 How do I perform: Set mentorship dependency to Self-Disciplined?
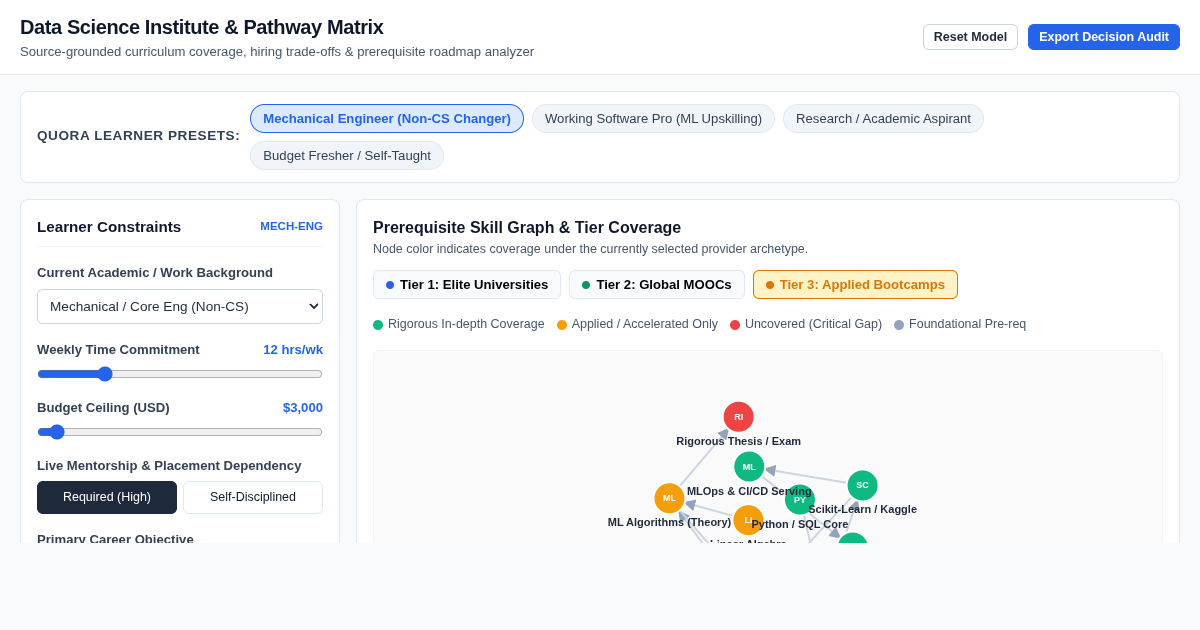[x=253, y=498]
